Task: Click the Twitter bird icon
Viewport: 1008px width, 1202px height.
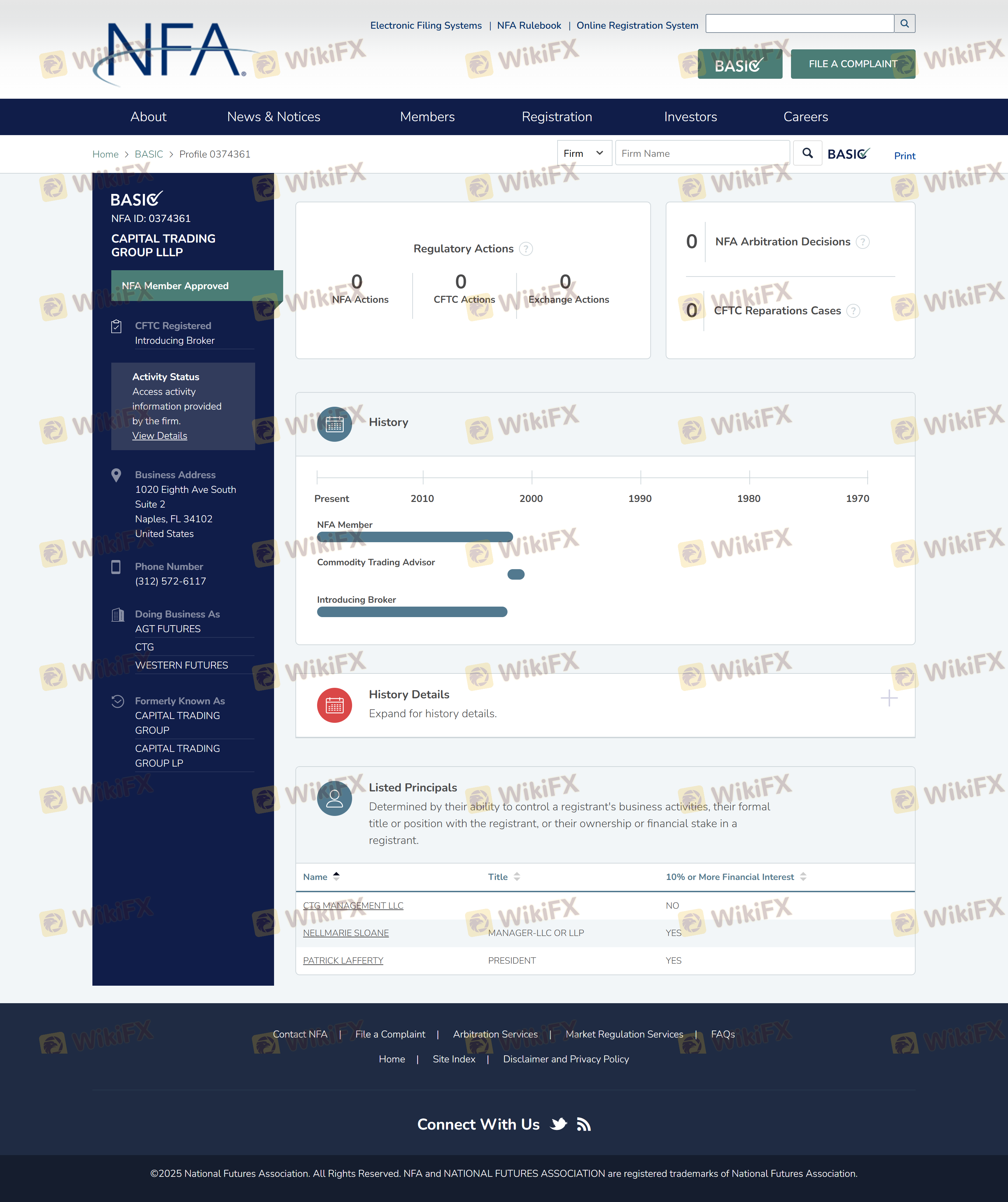Action: (x=559, y=1124)
